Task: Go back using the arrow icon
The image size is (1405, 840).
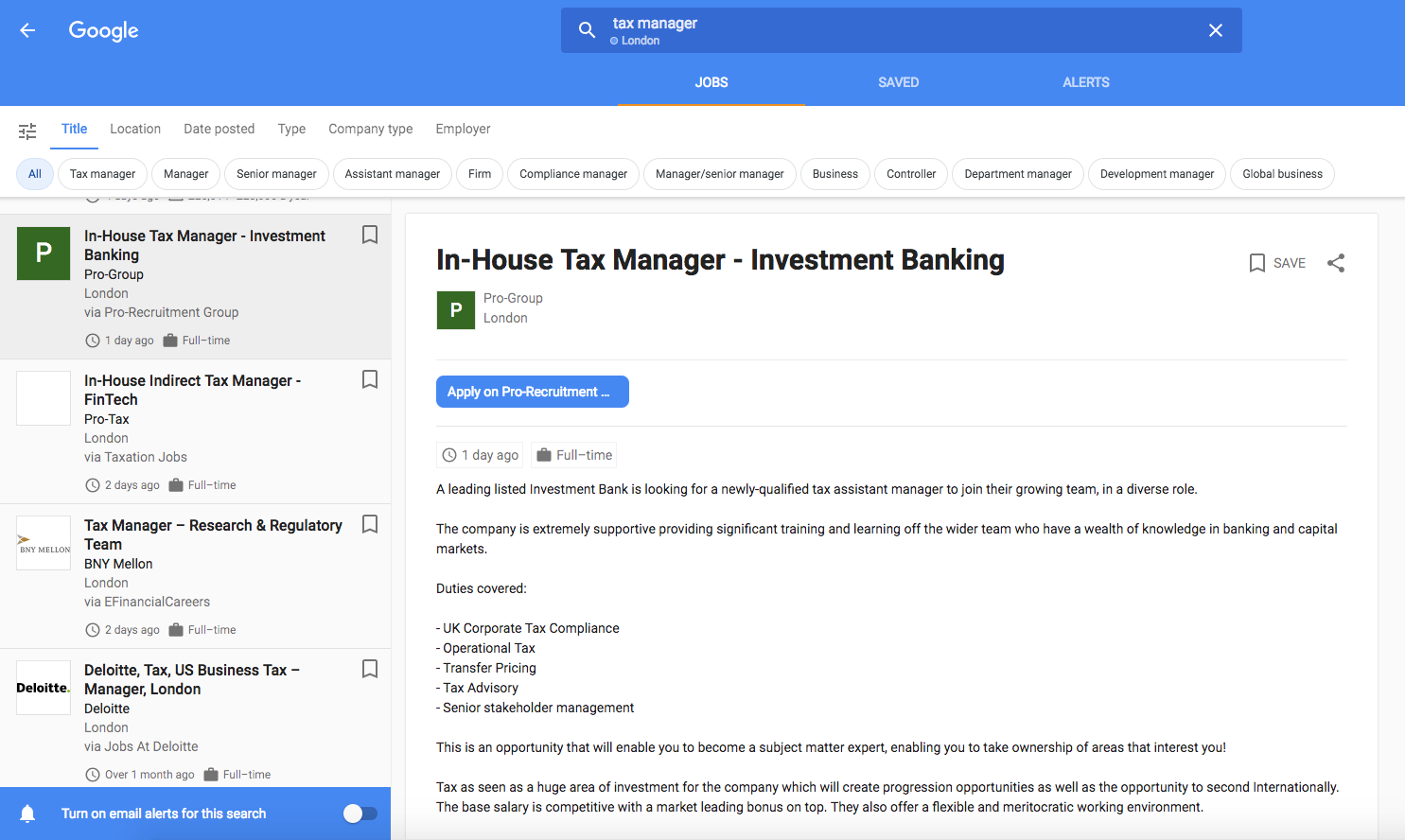Action: click(x=27, y=30)
